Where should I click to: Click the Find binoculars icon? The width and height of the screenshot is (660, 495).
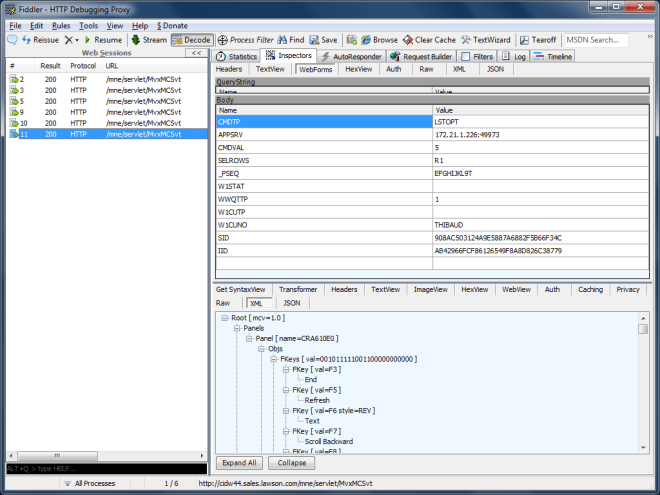(x=281, y=40)
